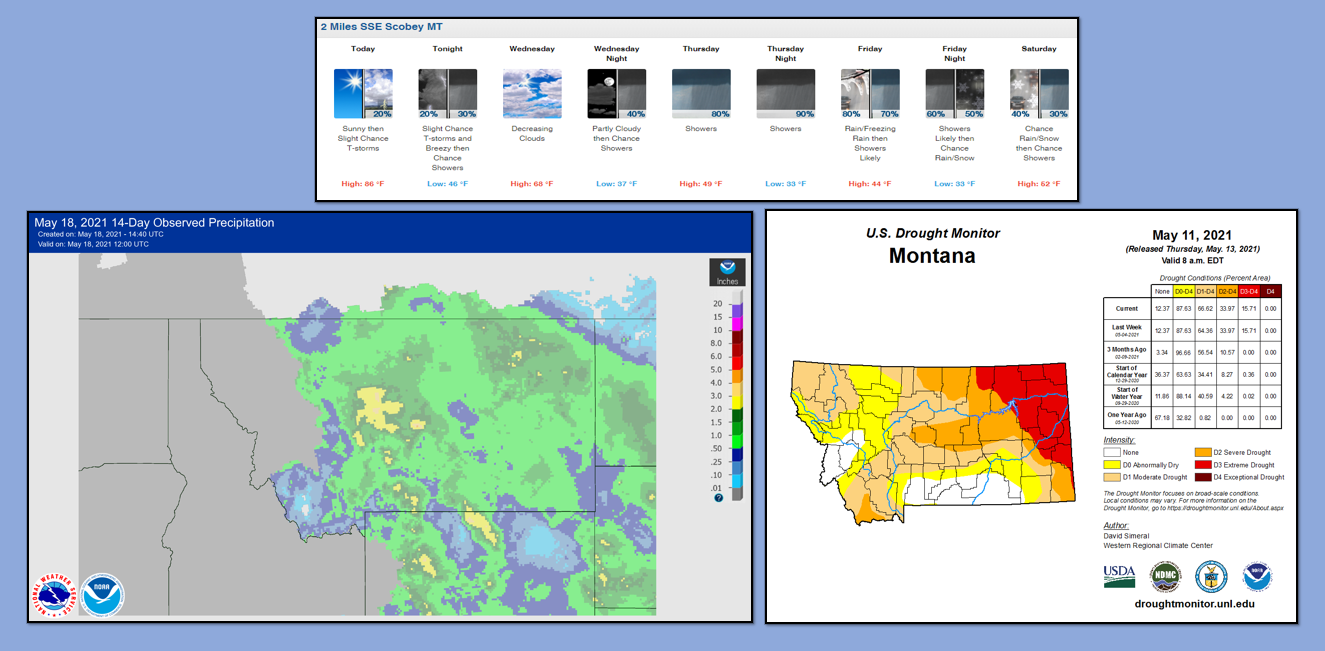Click the Current row in the drought table
Screen dimensions: 1325x651
(x=1127, y=309)
